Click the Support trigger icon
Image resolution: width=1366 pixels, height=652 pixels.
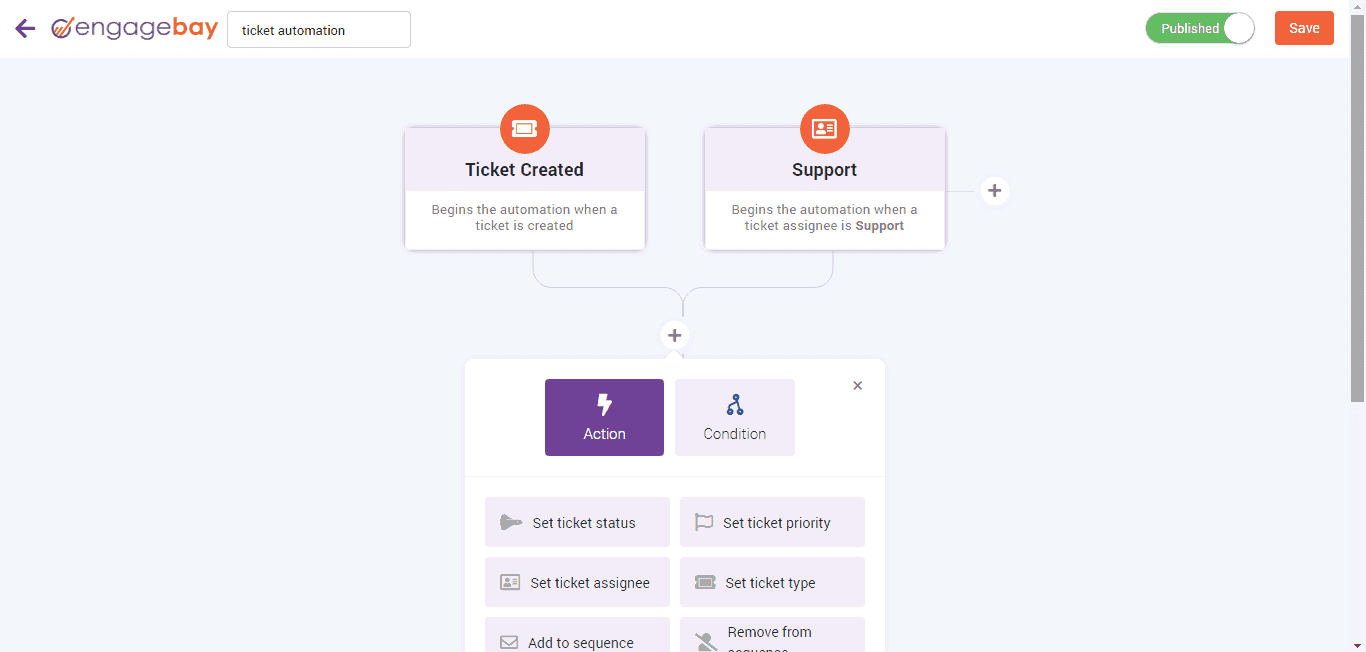tap(824, 128)
